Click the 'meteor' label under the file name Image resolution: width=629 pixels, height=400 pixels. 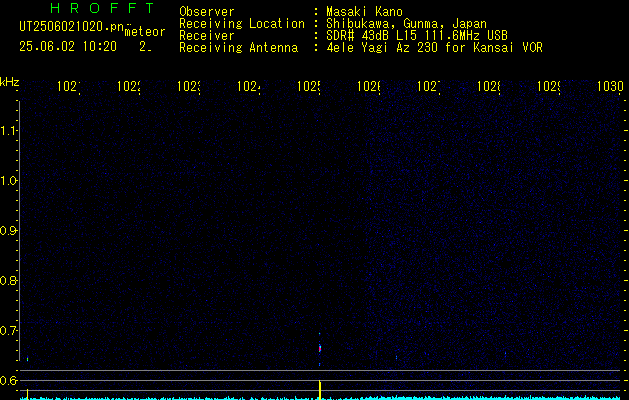pyautogui.click(x=145, y=32)
